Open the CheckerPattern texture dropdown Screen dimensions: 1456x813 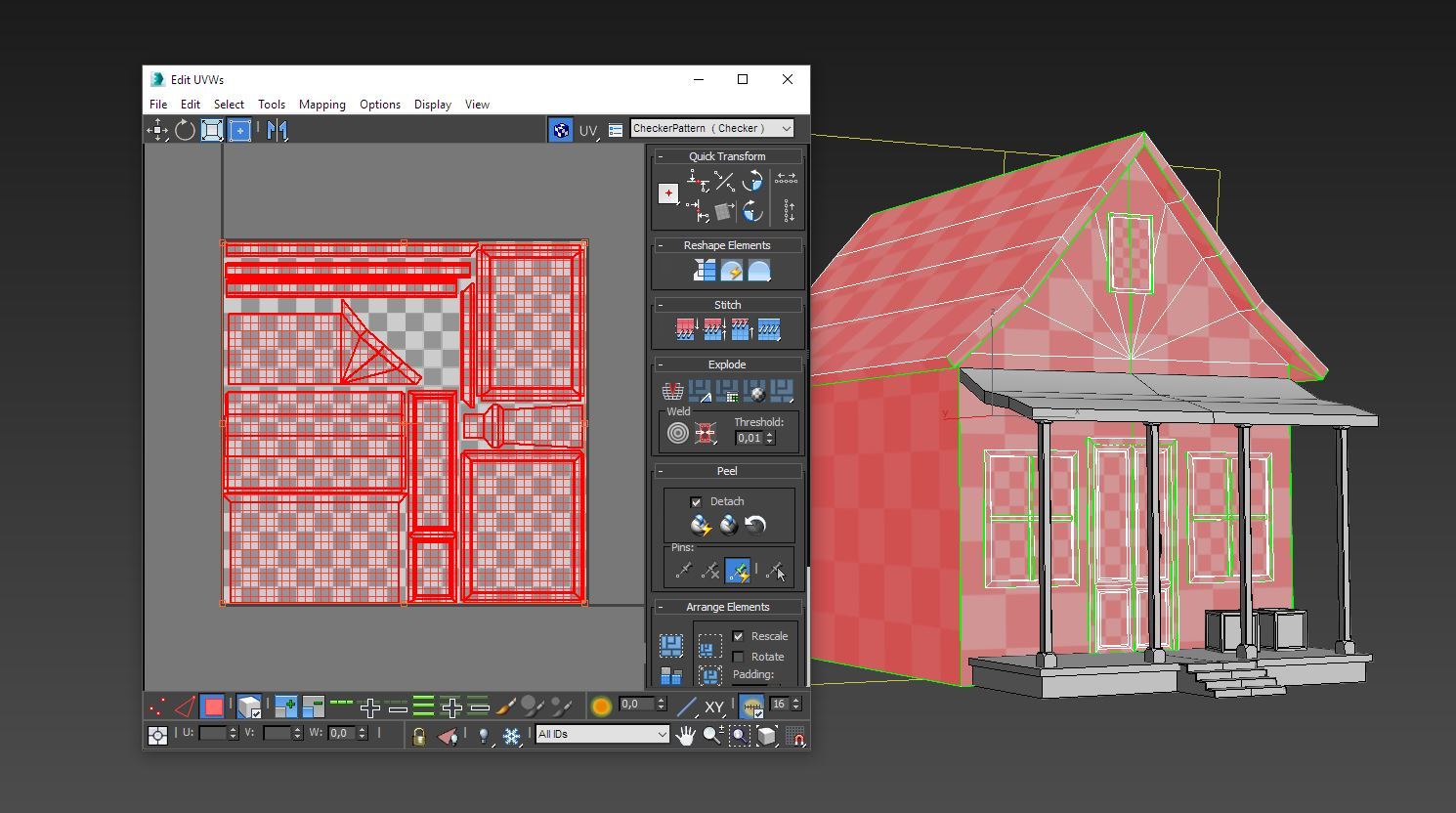(x=711, y=128)
